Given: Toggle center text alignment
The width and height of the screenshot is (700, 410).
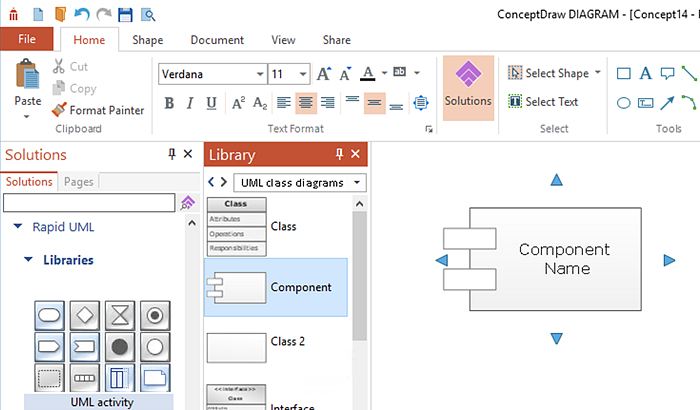Looking at the screenshot, I should point(306,103).
